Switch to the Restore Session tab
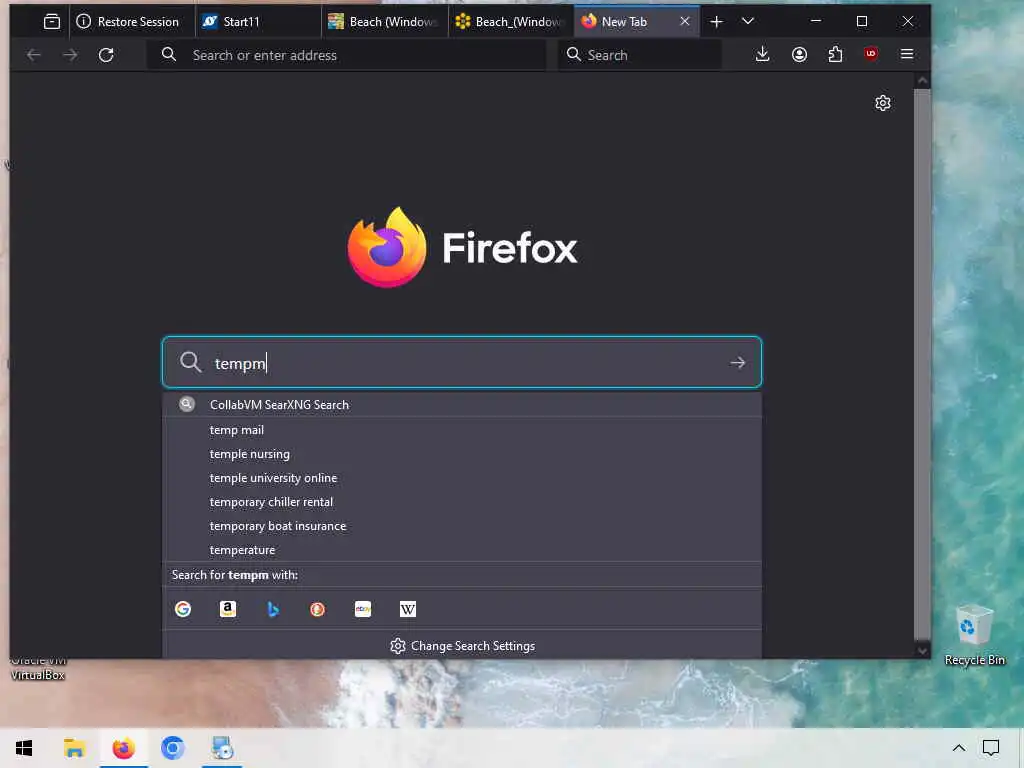 click(132, 22)
